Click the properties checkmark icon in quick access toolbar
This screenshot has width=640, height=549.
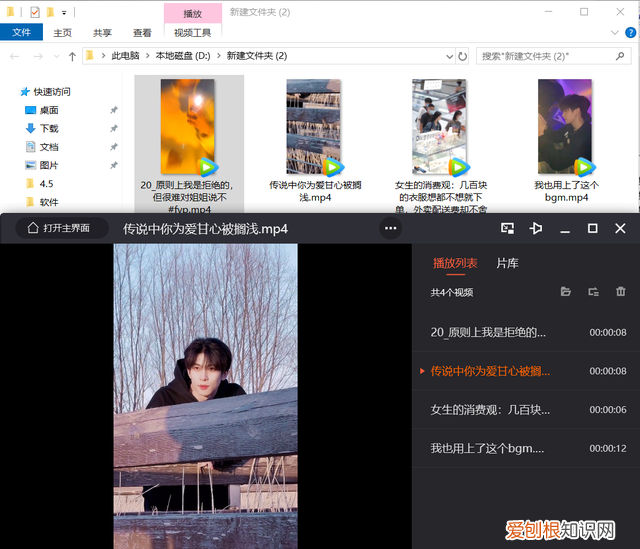tap(35, 13)
